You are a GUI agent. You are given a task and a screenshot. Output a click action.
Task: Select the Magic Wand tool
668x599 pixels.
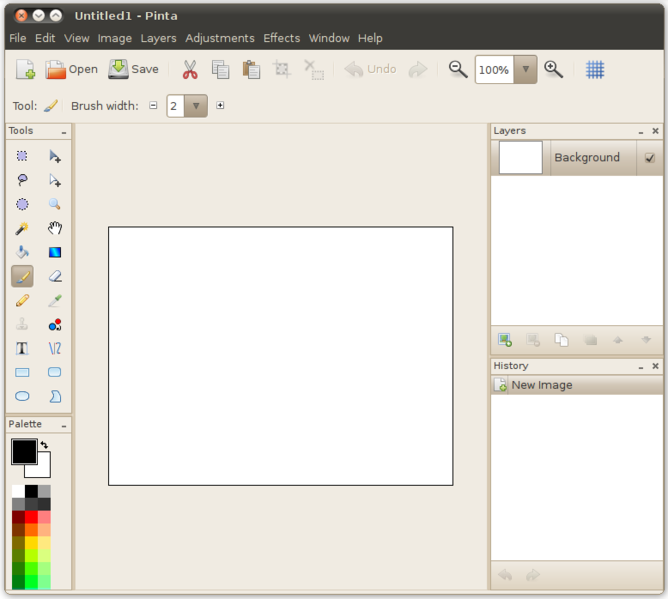pyautogui.click(x=22, y=228)
